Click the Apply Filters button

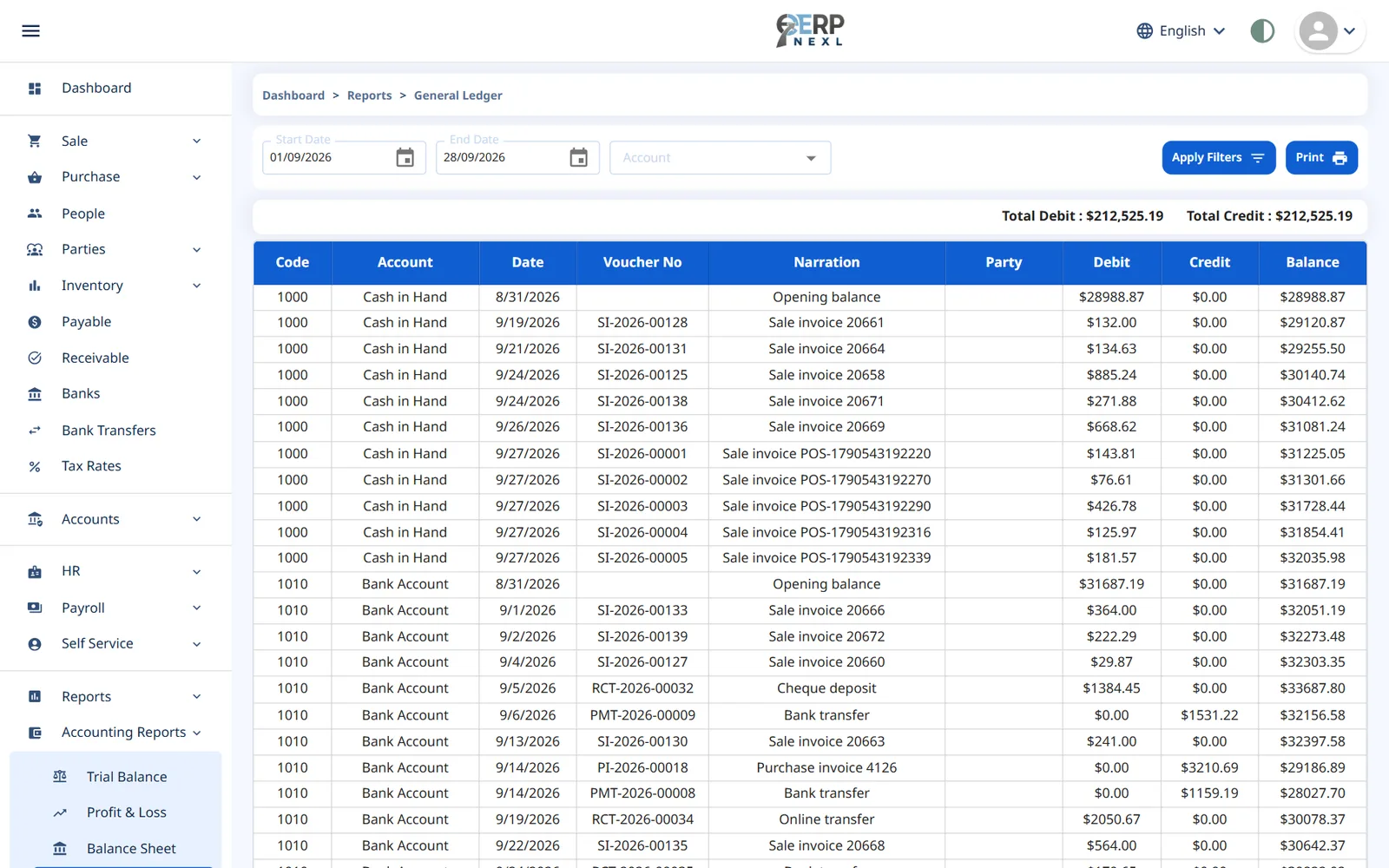(1219, 158)
